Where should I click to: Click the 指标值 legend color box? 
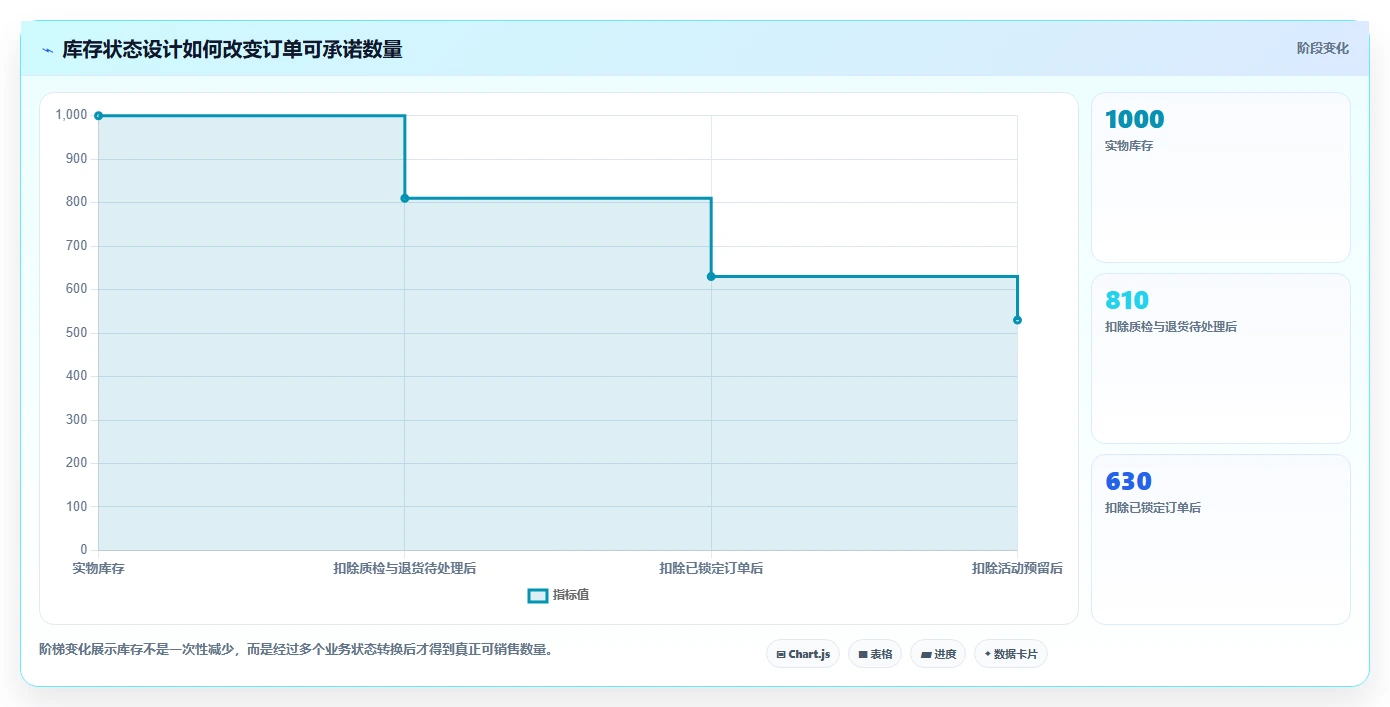click(x=537, y=596)
